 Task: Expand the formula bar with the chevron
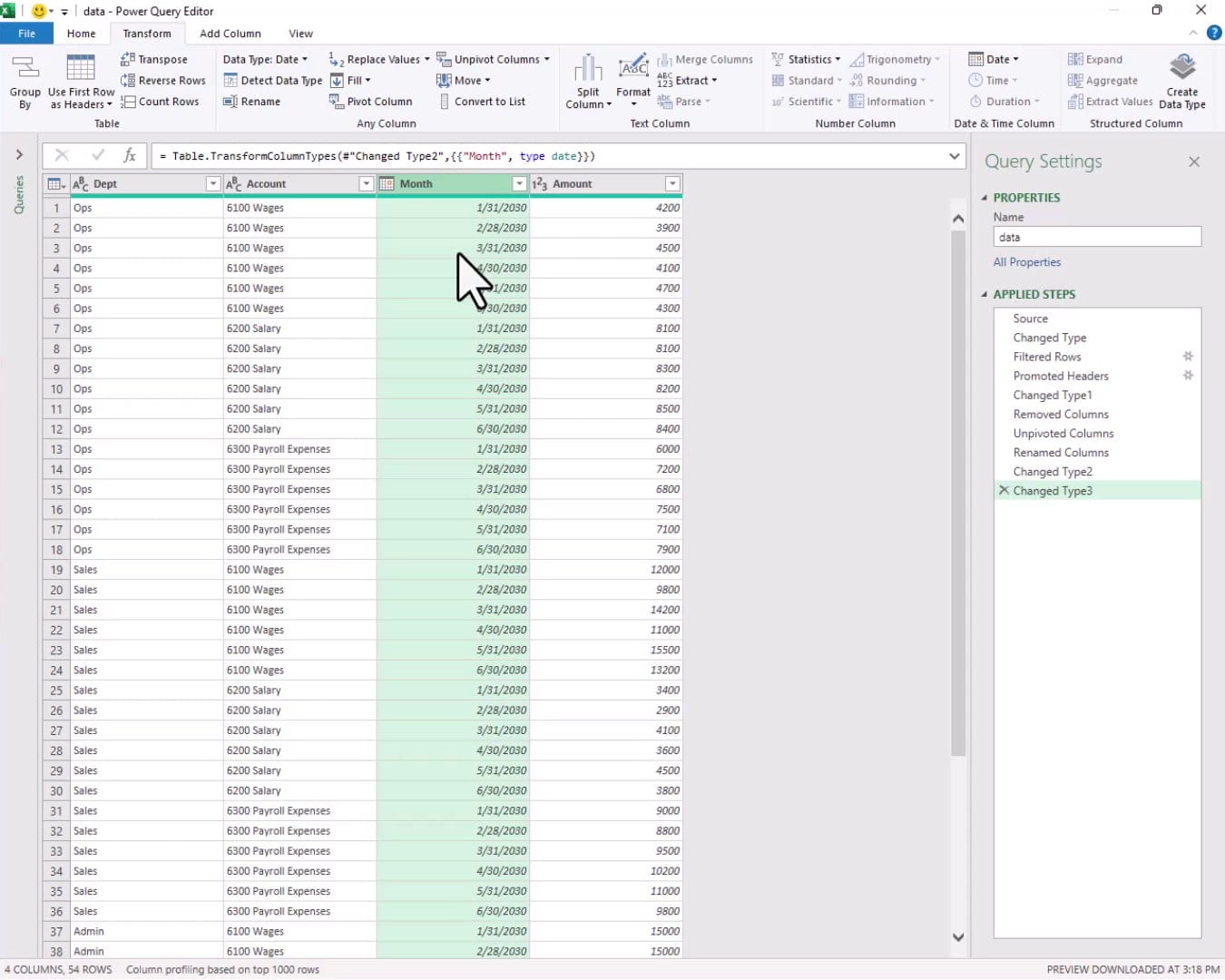tap(955, 156)
